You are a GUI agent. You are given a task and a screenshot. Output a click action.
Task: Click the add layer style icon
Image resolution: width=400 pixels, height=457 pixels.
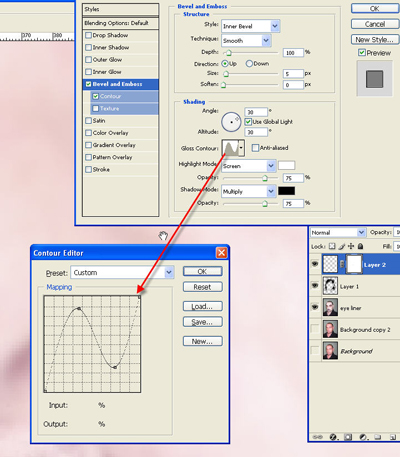[333, 437]
